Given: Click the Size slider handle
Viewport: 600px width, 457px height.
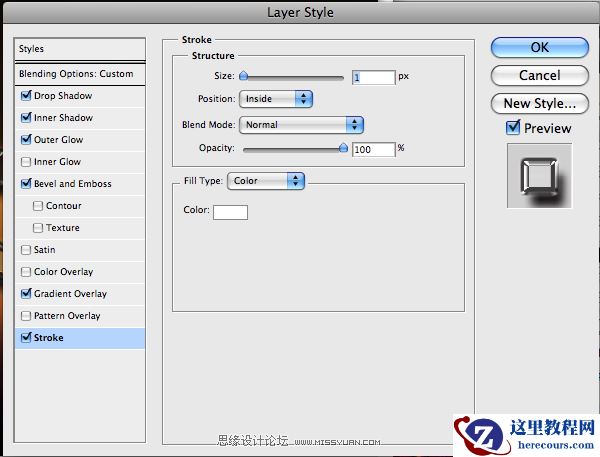Looking at the screenshot, I should (243, 76).
